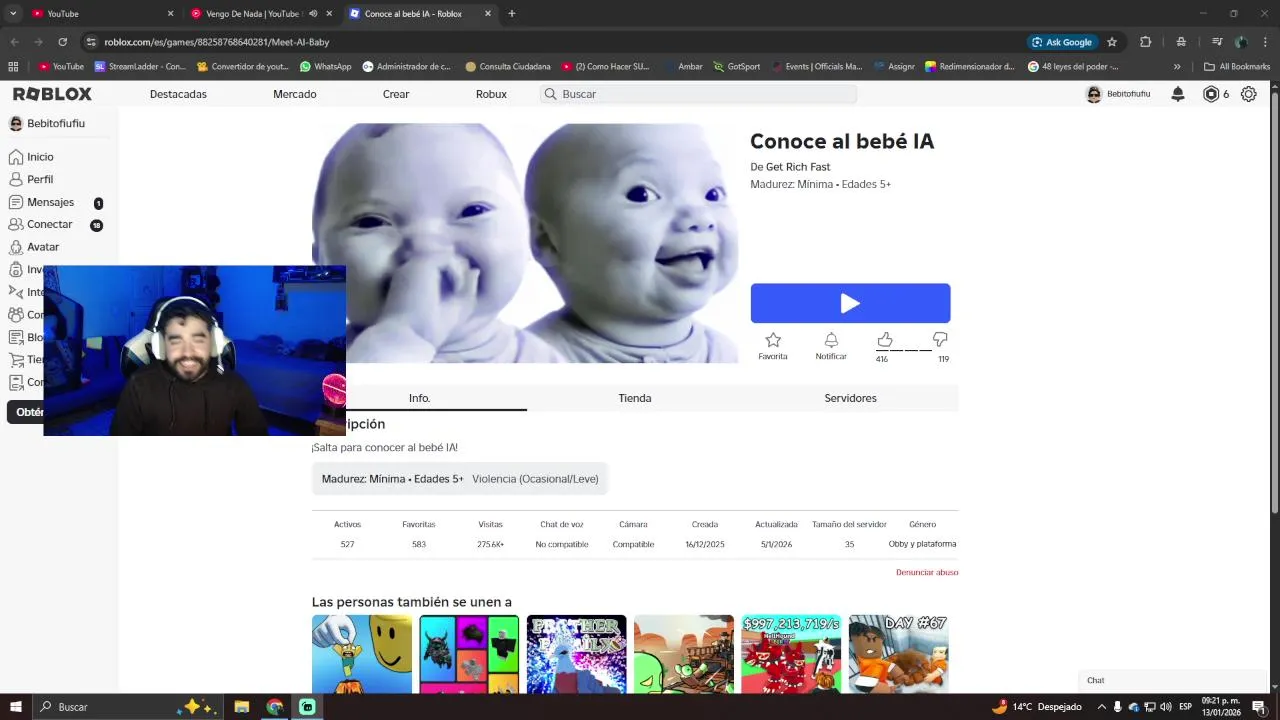Click the Roblox logo in header
The height and width of the screenshot is (720, 1280).
(52, 94)
